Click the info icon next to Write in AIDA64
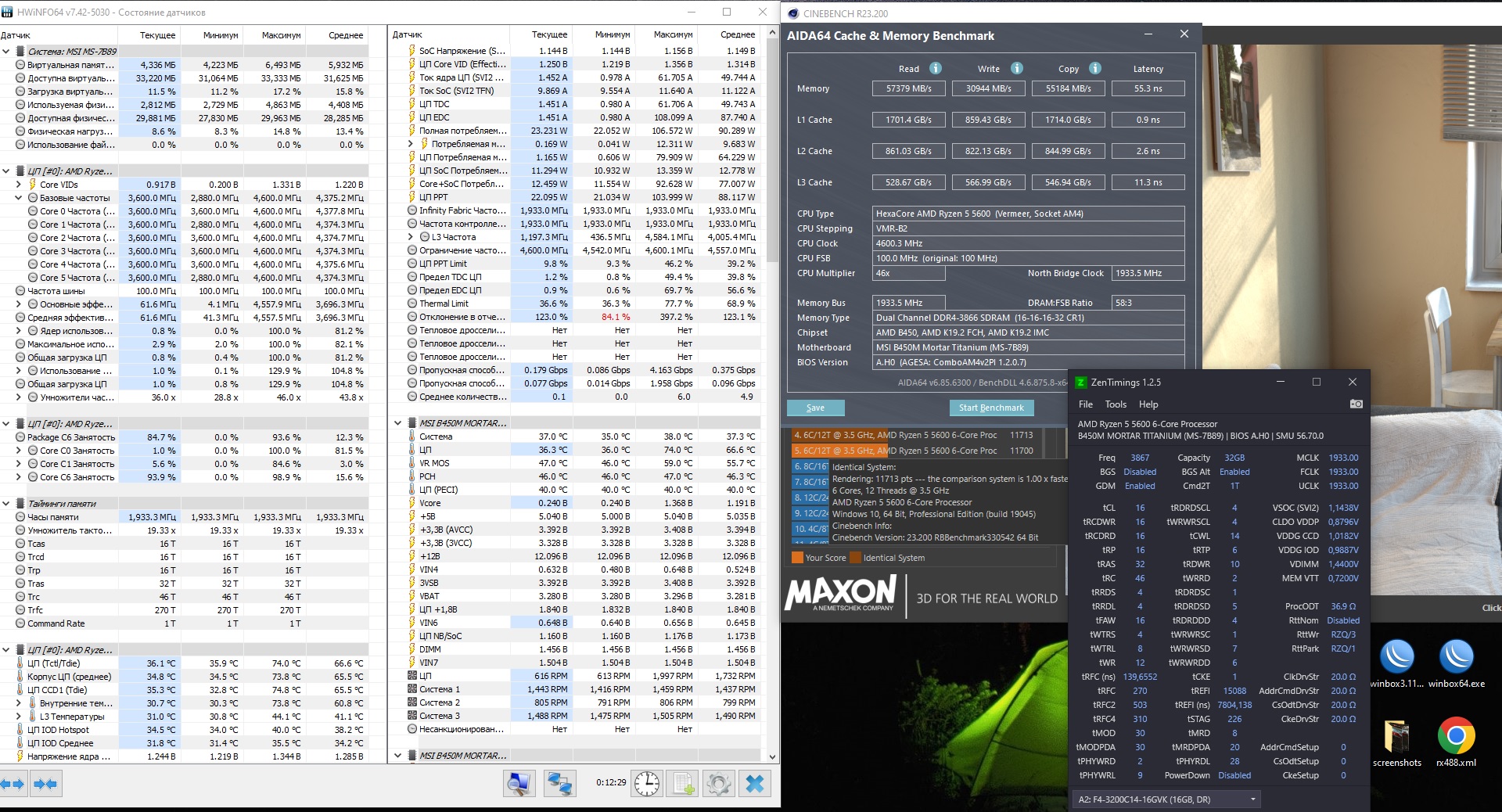This screenshot has width=1502, height=812. (1017, 68)
